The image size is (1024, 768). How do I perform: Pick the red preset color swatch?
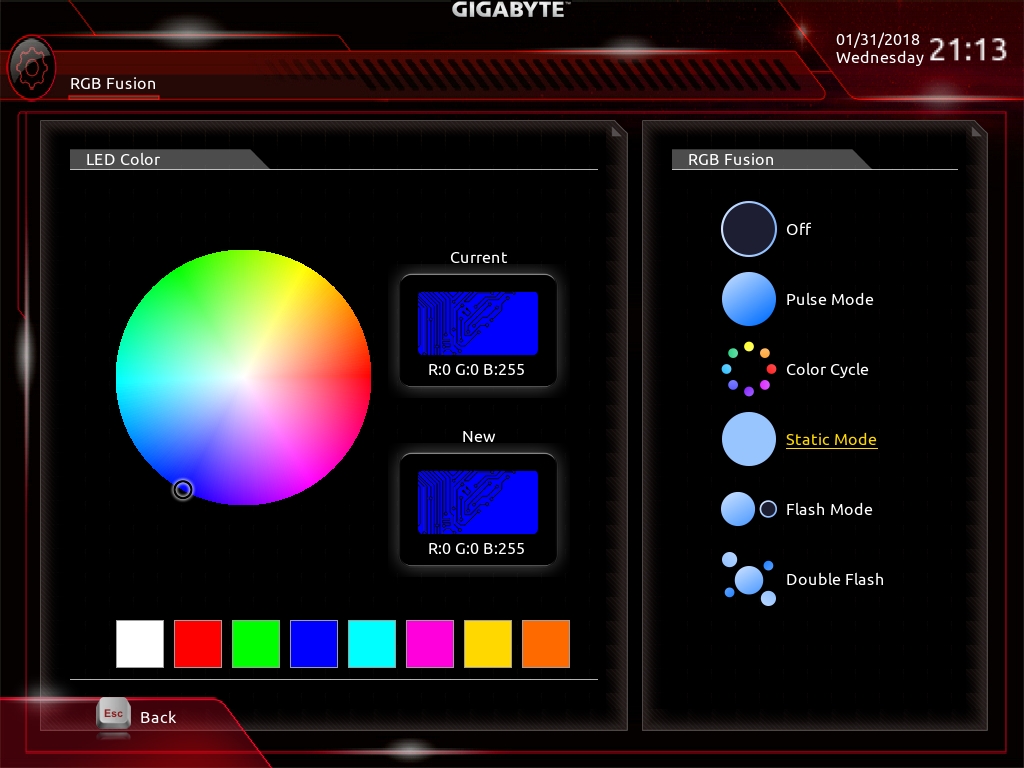pyautogui.click(x=198, y=644)
